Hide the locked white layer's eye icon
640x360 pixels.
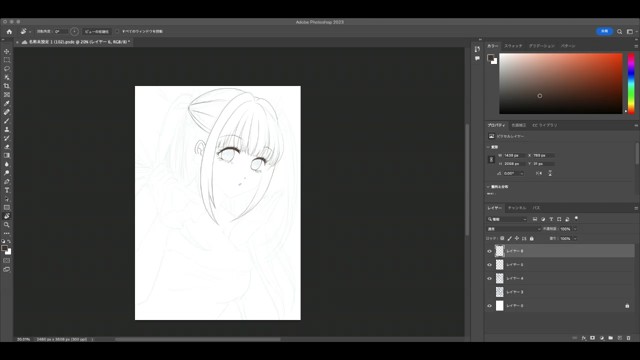click(489, 306)
